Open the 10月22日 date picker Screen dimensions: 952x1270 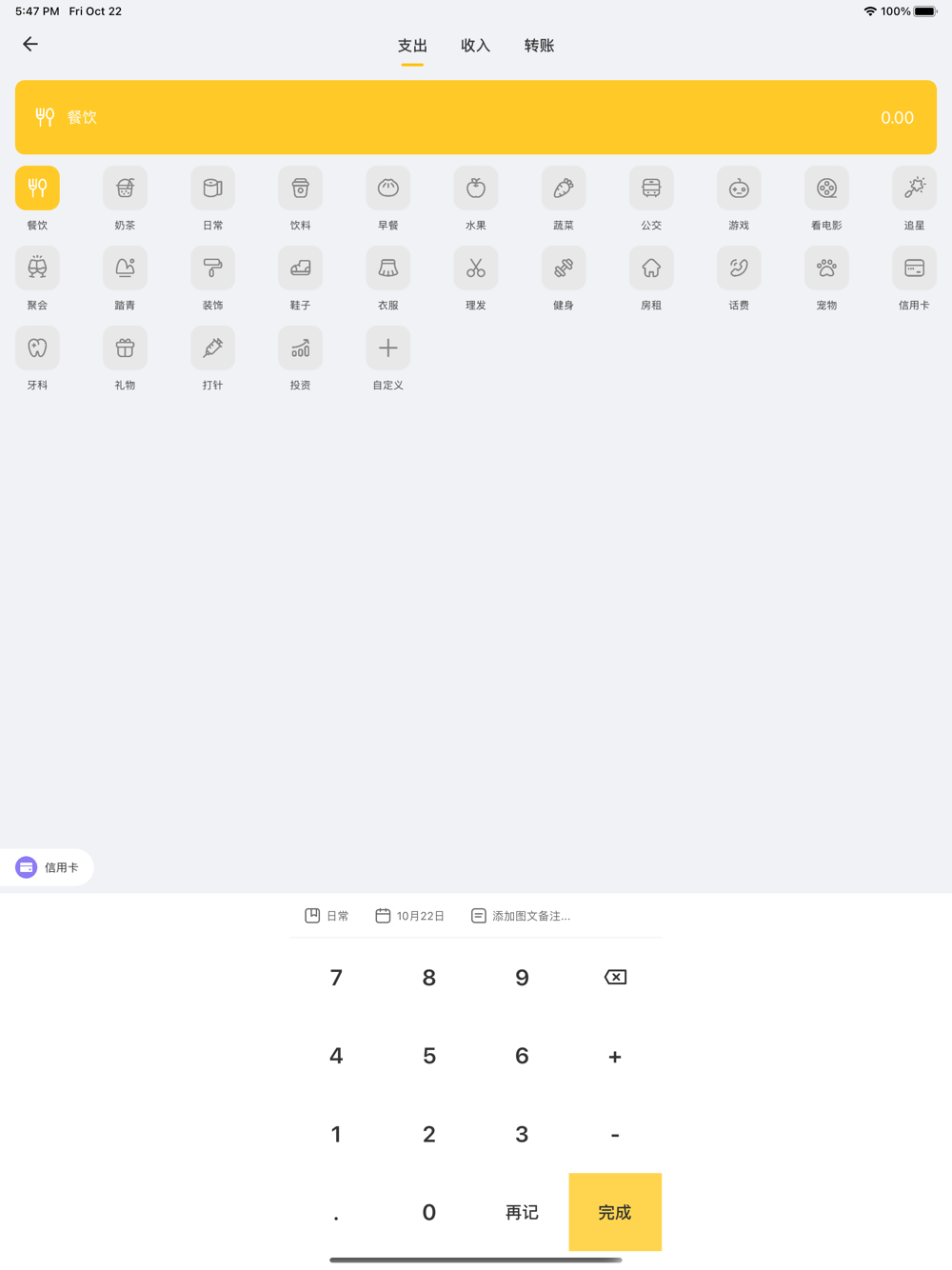pyautogui.click(x=410, y=916)
